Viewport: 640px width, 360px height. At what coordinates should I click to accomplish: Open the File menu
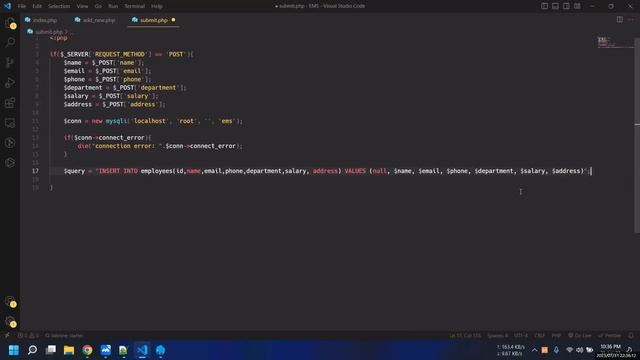tap(22, 6)
